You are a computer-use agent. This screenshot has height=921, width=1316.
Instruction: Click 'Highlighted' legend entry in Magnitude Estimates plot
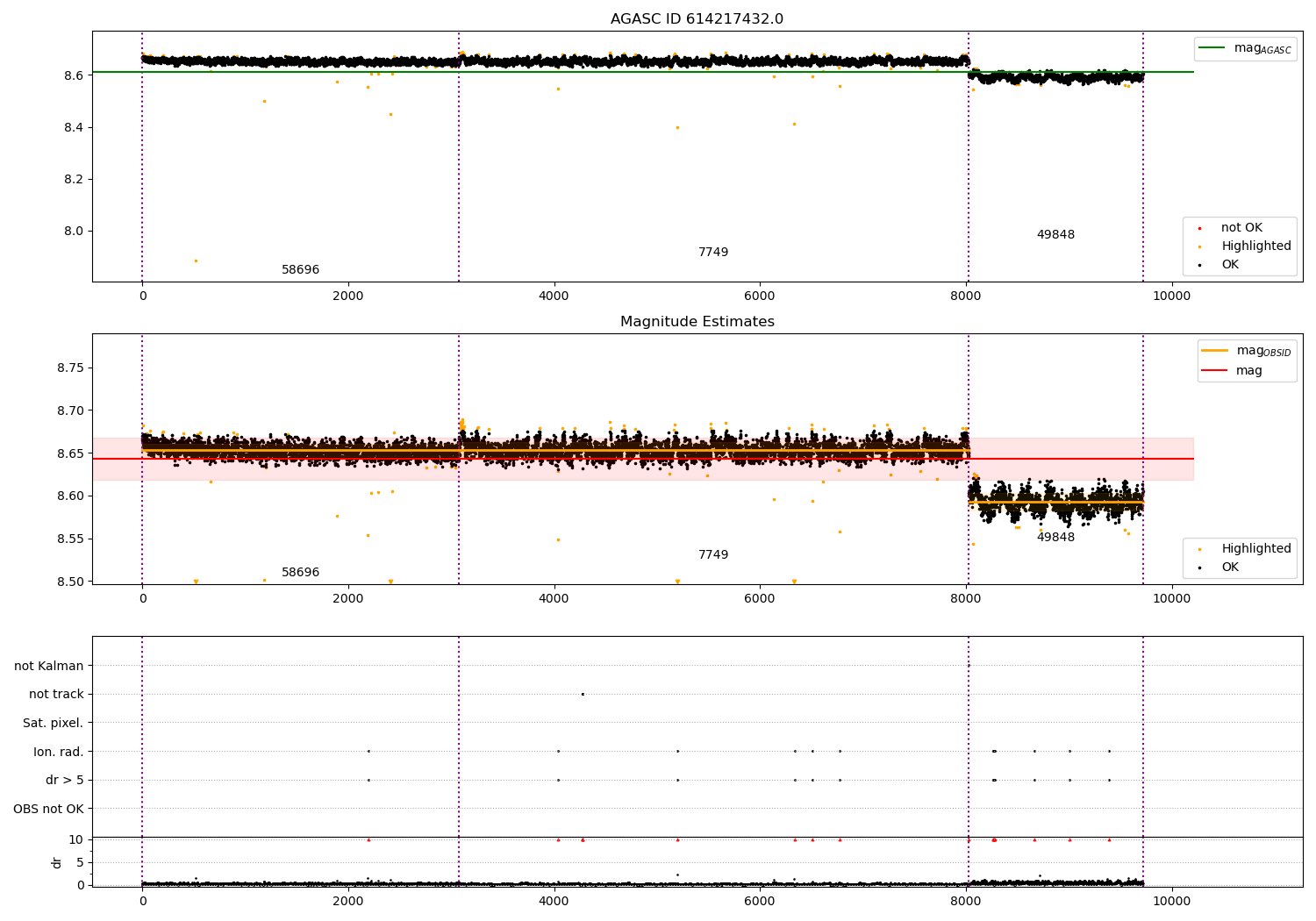pyautogui.click(x=1255, y=549)
